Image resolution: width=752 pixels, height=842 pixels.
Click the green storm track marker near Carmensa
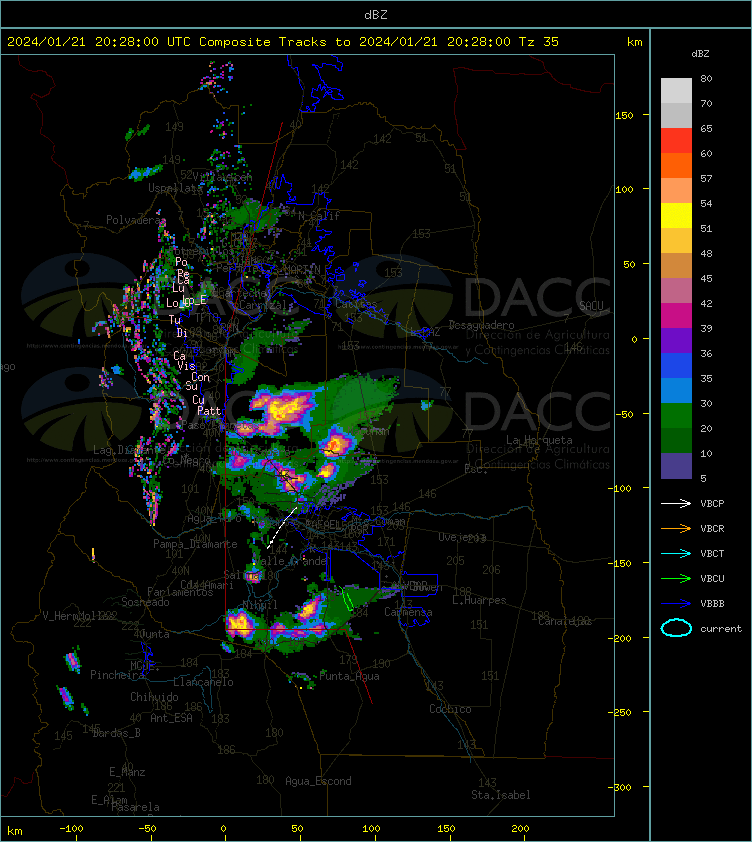coord(346,598)
